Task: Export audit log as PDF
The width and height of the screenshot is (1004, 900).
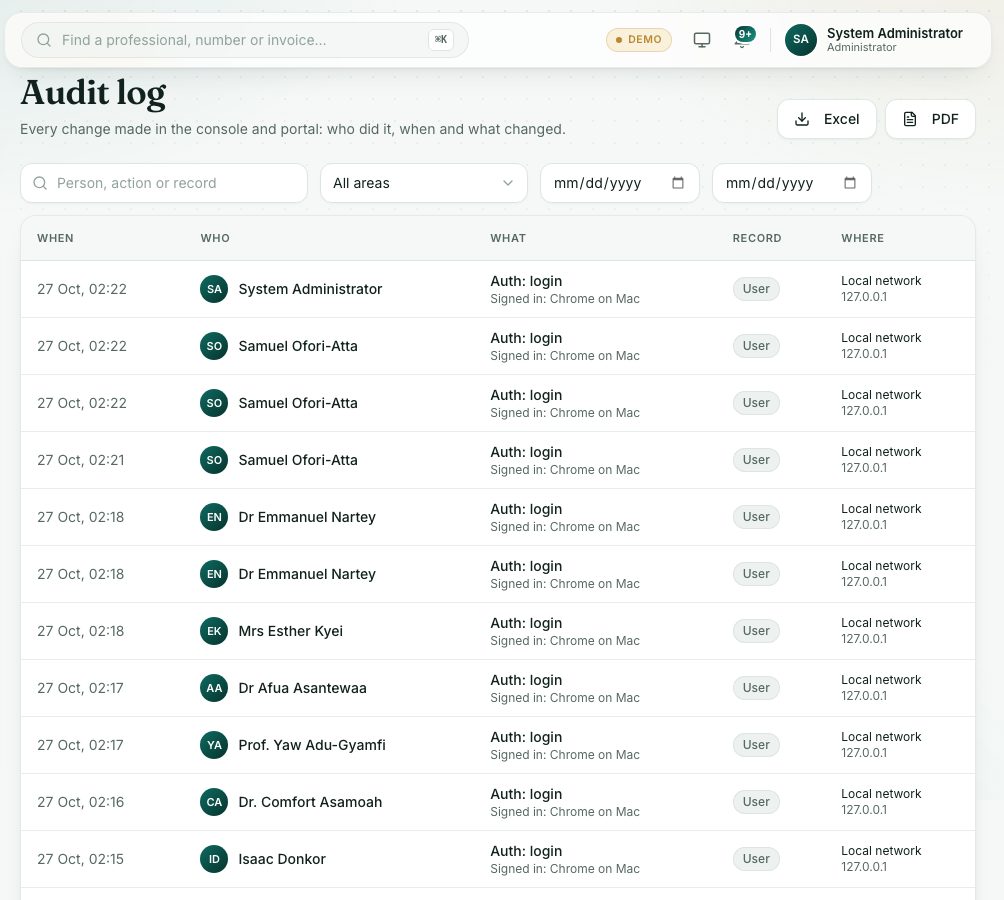Action: tap(930, 119)
